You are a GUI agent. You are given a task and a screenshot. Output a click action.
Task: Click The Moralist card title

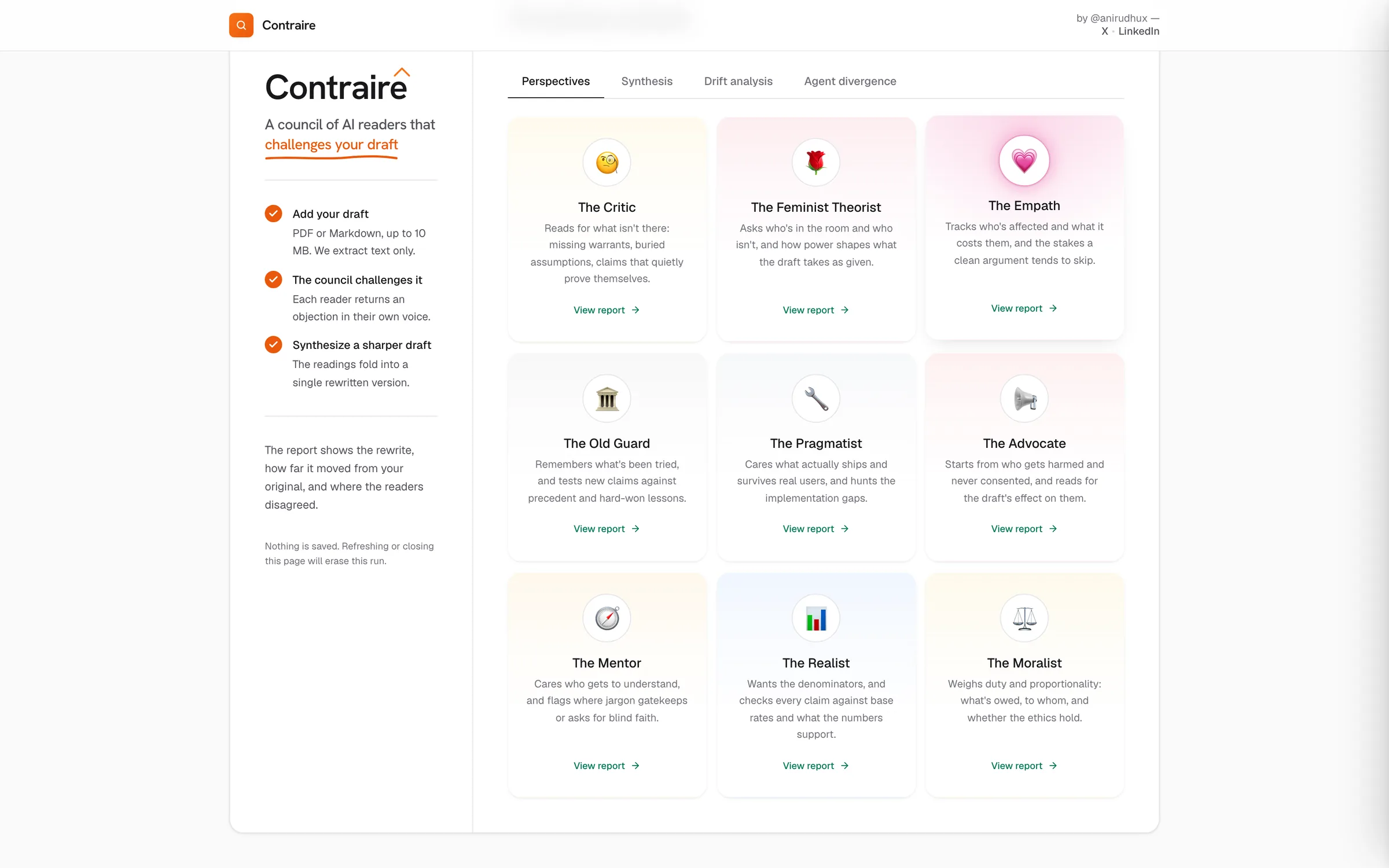[x=1024, y=663]
